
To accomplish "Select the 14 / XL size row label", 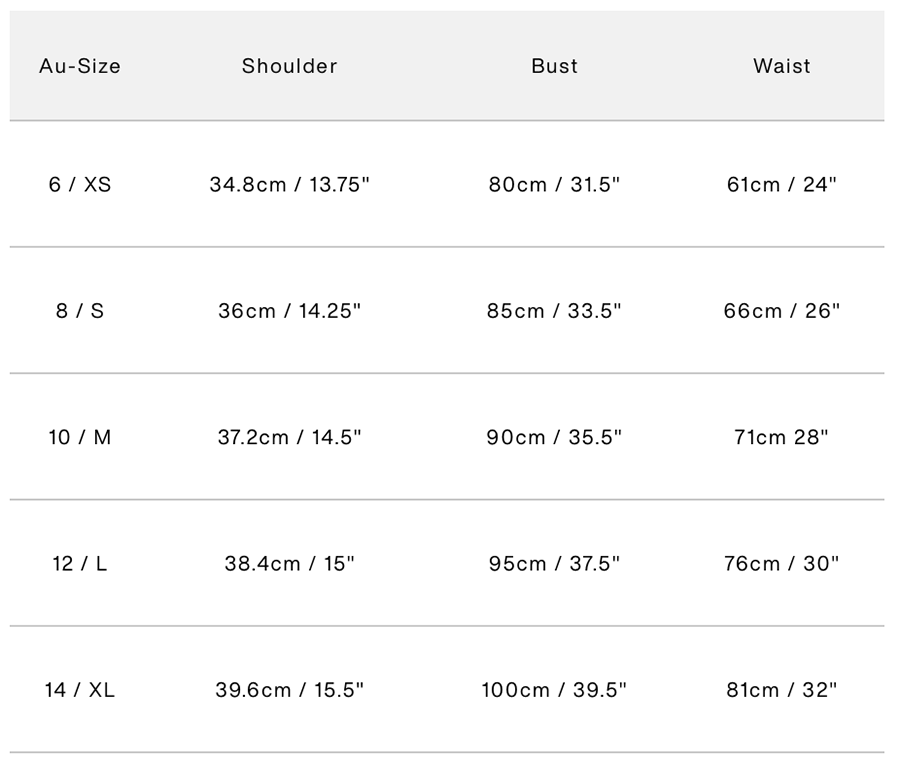I will [80, 690].
